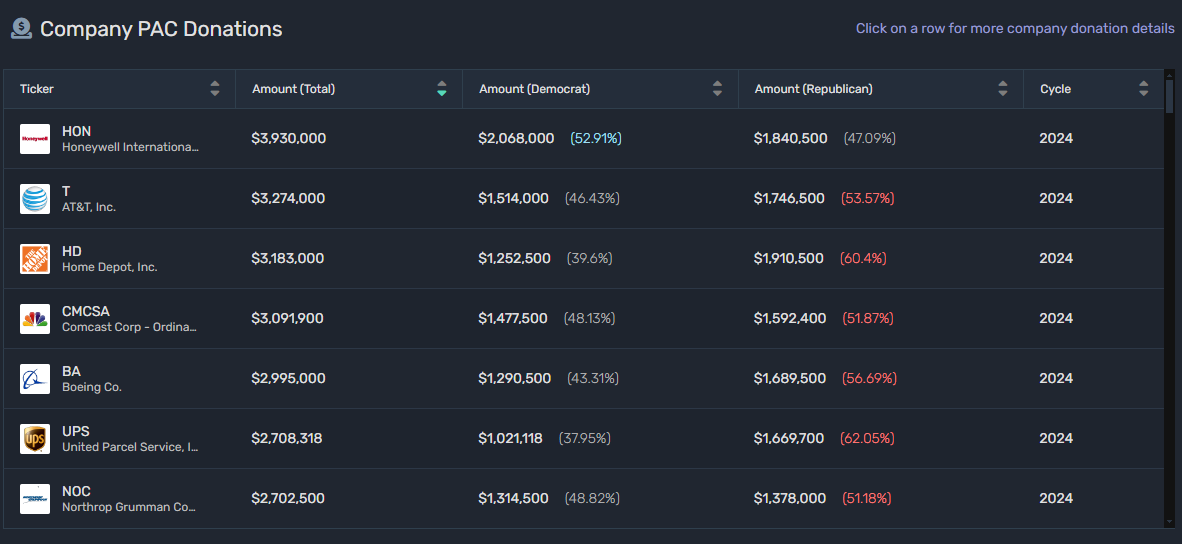Image resolution: width=1182 pixels, height=544 pixels.
Task: Click the Boeing logo icon
Action: tap(35, 379)
